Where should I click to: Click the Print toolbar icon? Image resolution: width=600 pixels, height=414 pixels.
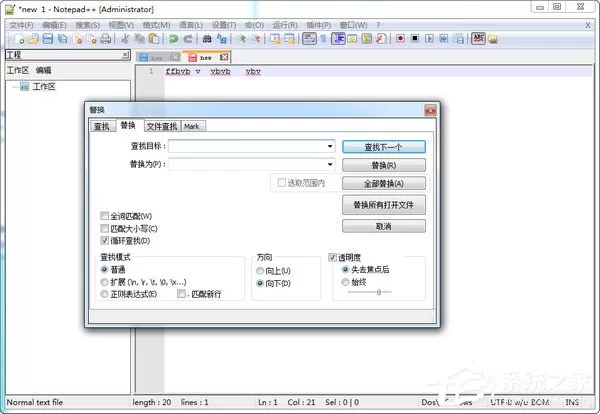[x=106, y=39]
